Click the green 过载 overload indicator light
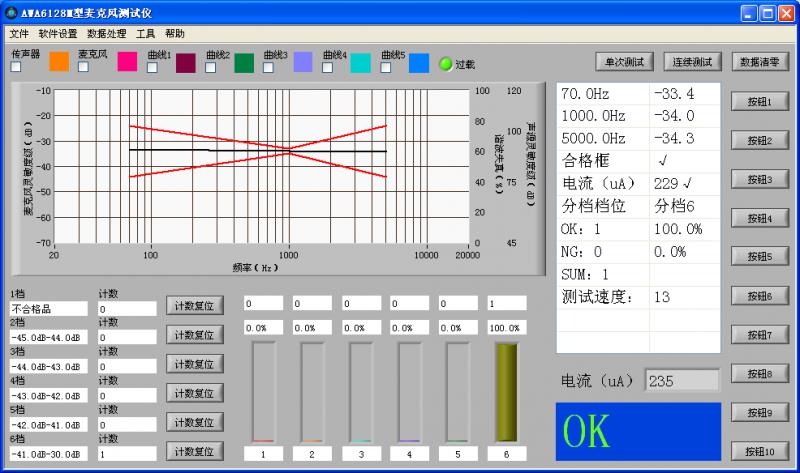The height and width of the screenshot is (473, 800). click(x=446, y=64)
